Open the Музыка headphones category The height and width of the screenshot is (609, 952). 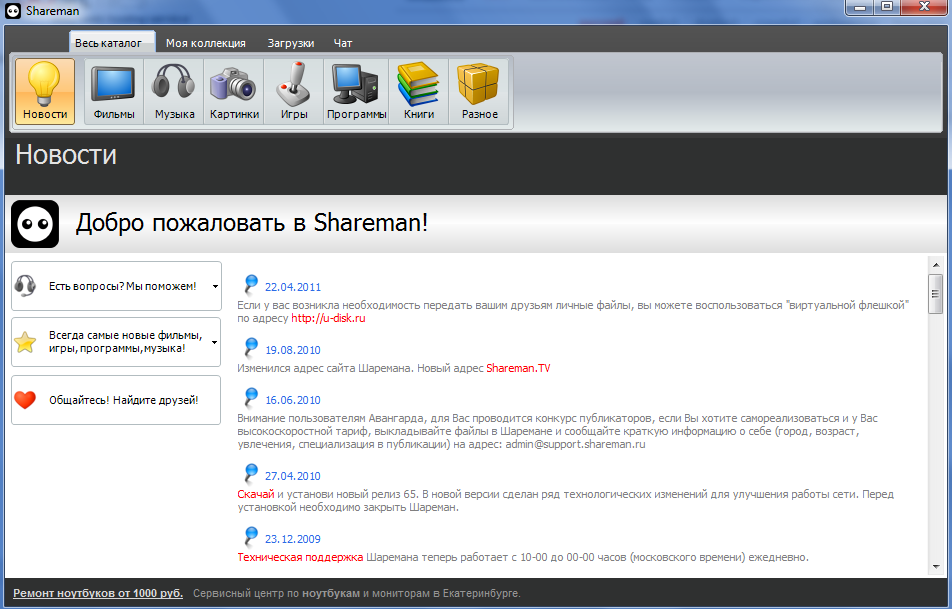tap(174, 92)
